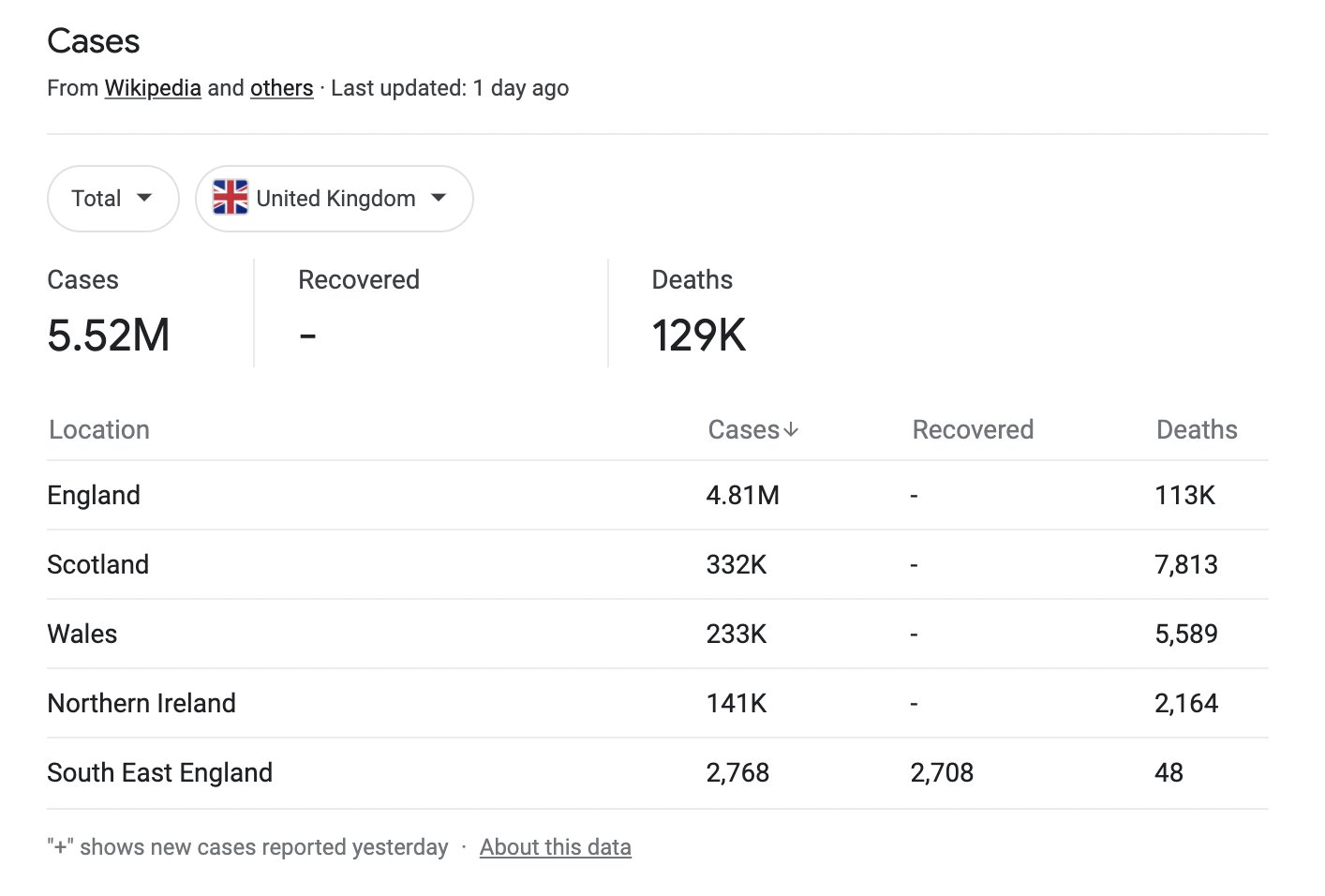1325x896 pixels.
Task: Select the England row
Action: tap(658, 495)
